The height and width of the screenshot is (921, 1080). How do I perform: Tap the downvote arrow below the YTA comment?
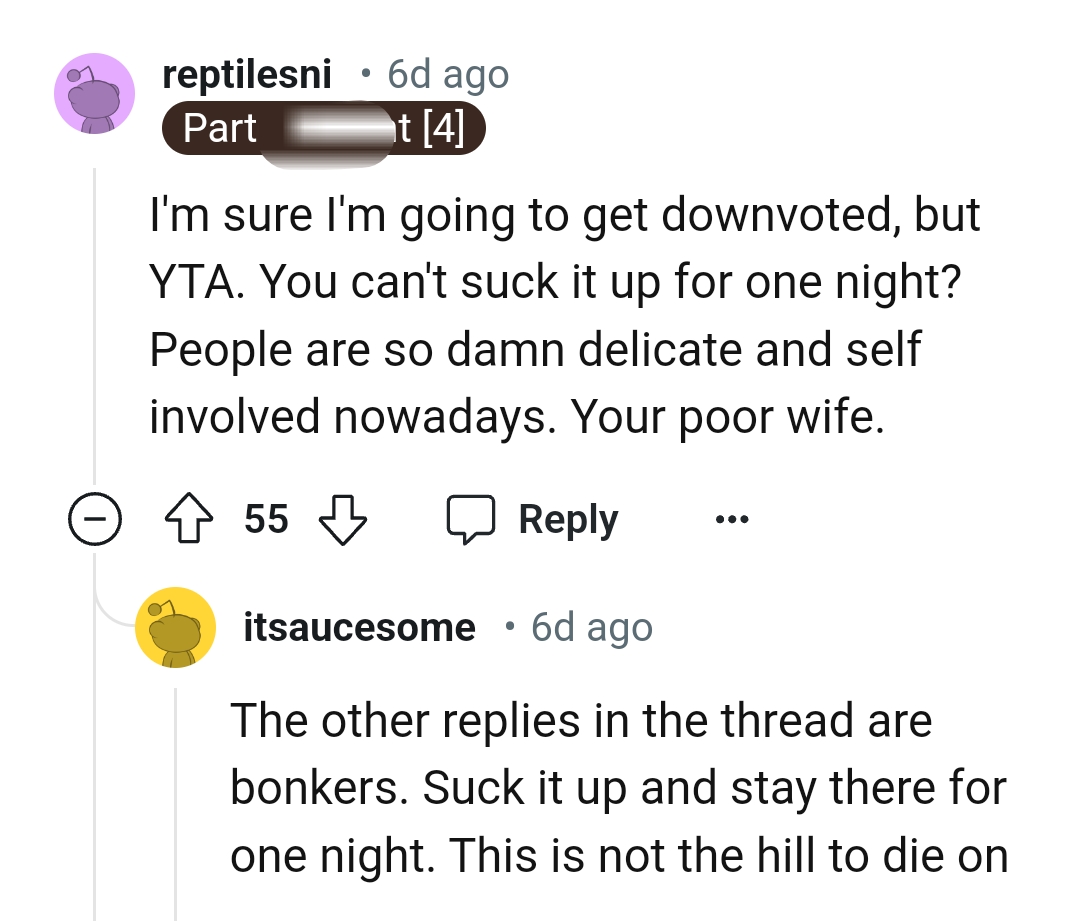click(x=342, y=518)
